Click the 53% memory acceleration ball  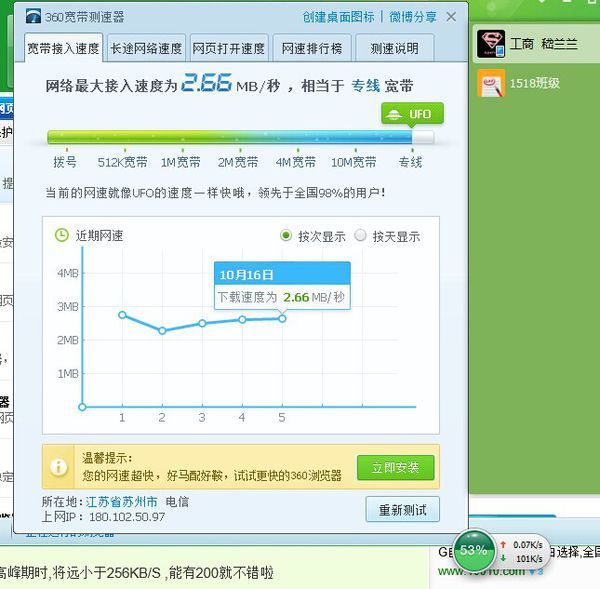[474, 550]
